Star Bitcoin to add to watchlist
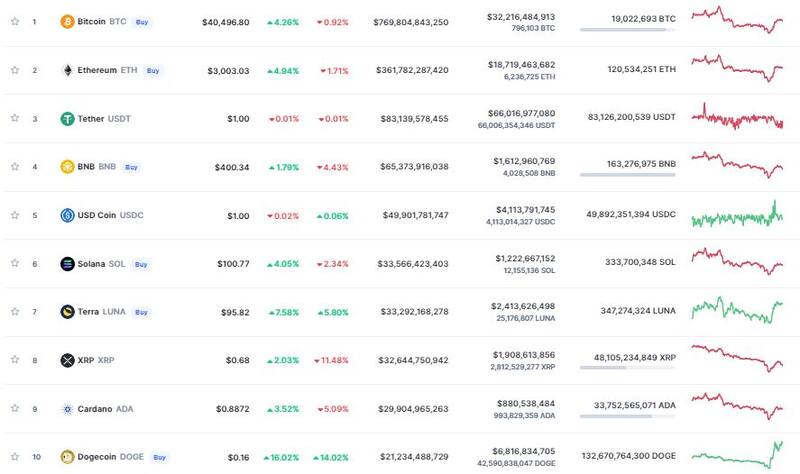Image resolution: width=800 pixels, height=474 pixels. (x=14, y=21)
